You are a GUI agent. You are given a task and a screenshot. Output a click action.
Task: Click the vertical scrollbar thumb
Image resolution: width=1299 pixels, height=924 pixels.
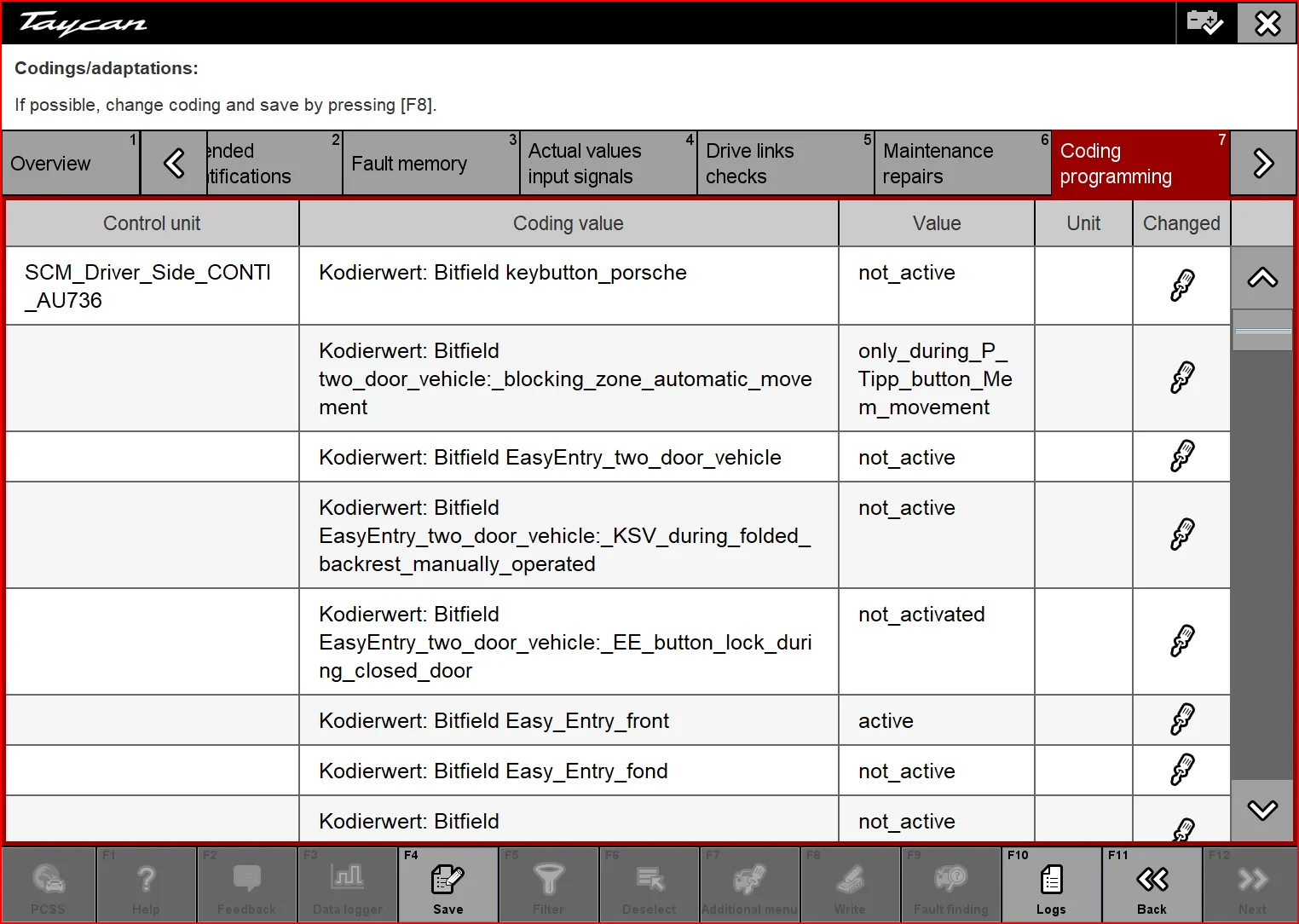1262,330
